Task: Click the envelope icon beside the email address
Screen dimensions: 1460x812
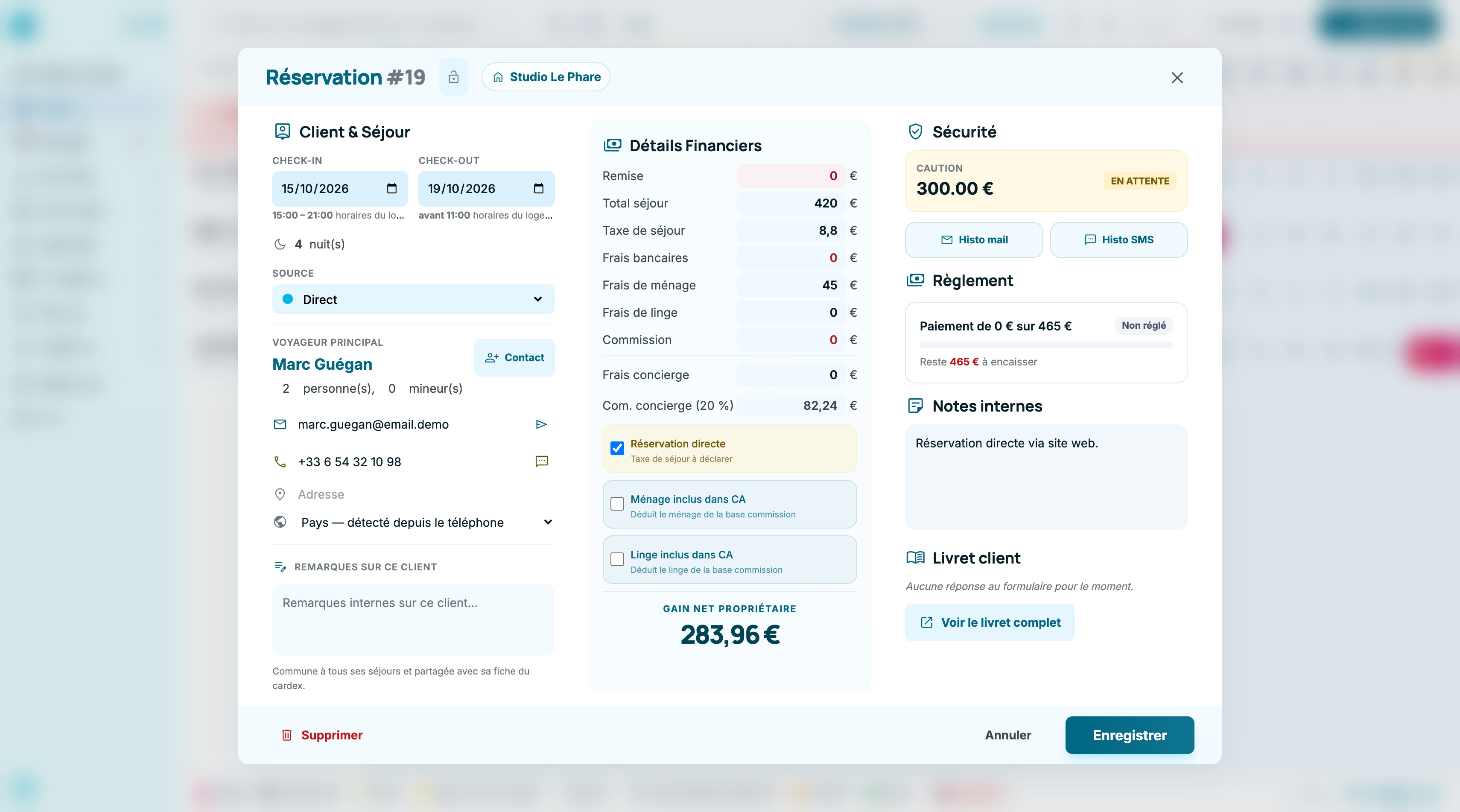Action: pos(280,424)
